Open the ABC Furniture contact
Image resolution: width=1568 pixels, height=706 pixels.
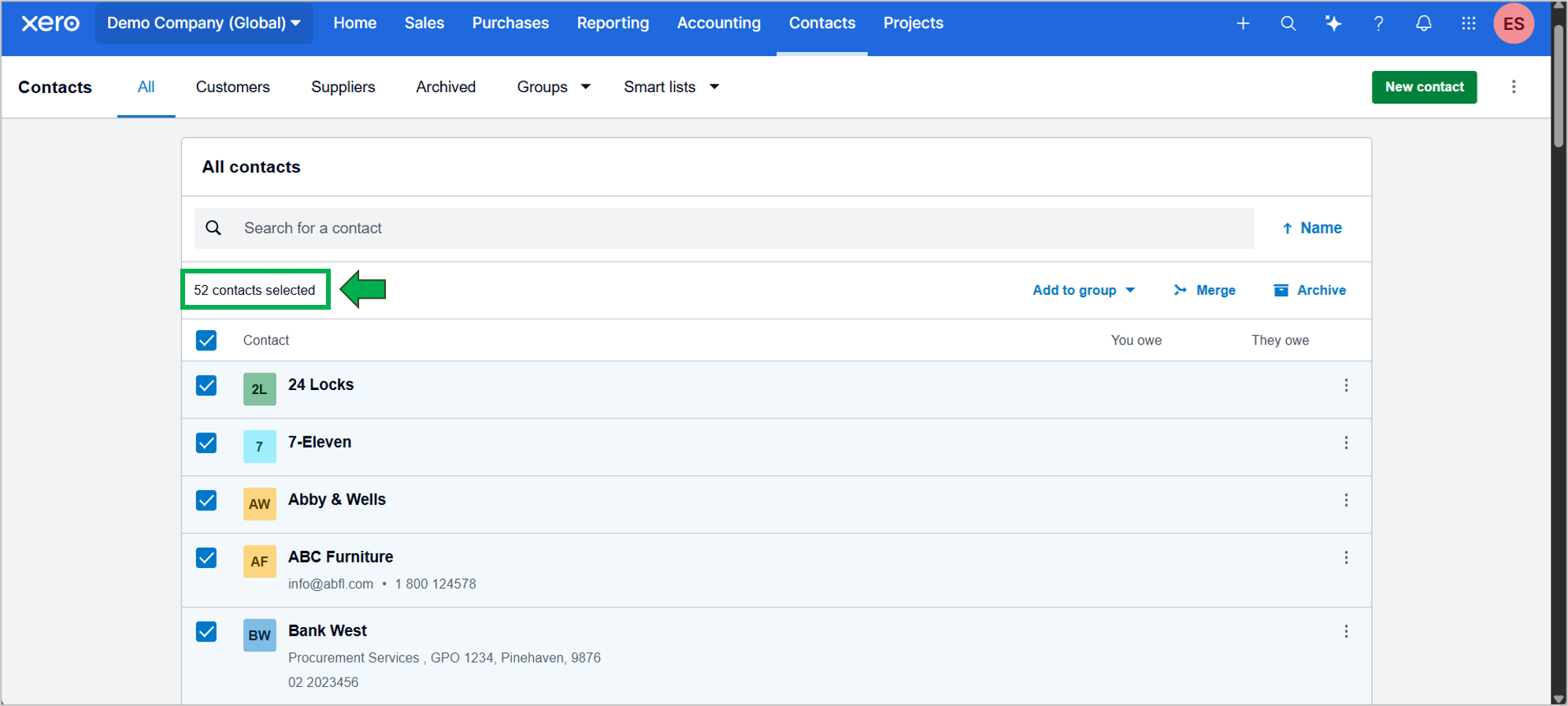(340, 556)
